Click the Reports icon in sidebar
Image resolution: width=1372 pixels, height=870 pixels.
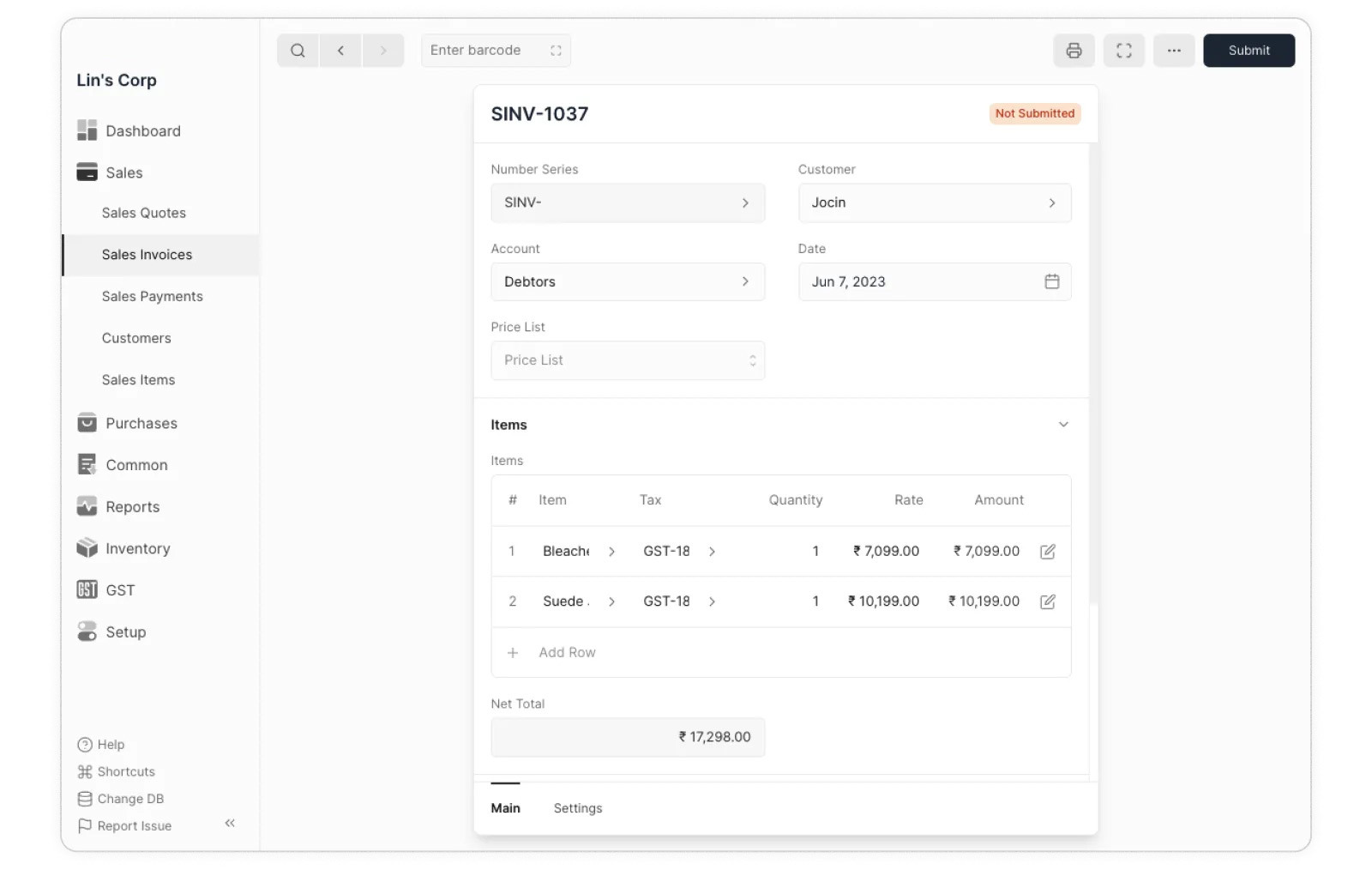(x=87, y=506)
